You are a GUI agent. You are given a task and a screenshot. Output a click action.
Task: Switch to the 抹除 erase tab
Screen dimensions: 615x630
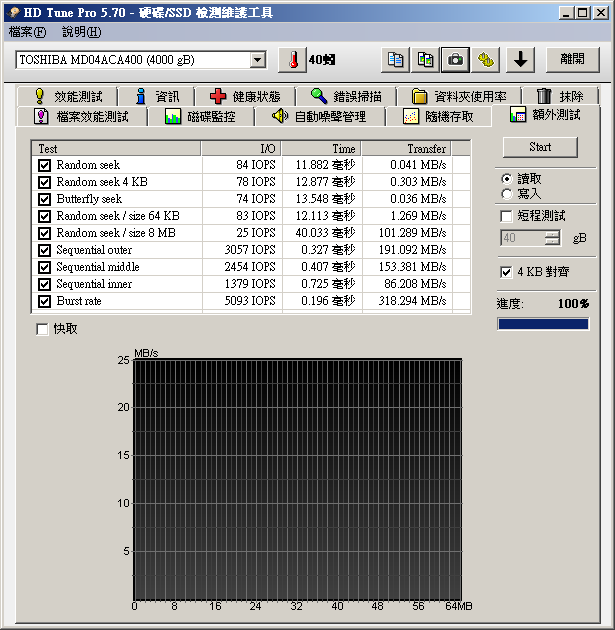(560, 96)
